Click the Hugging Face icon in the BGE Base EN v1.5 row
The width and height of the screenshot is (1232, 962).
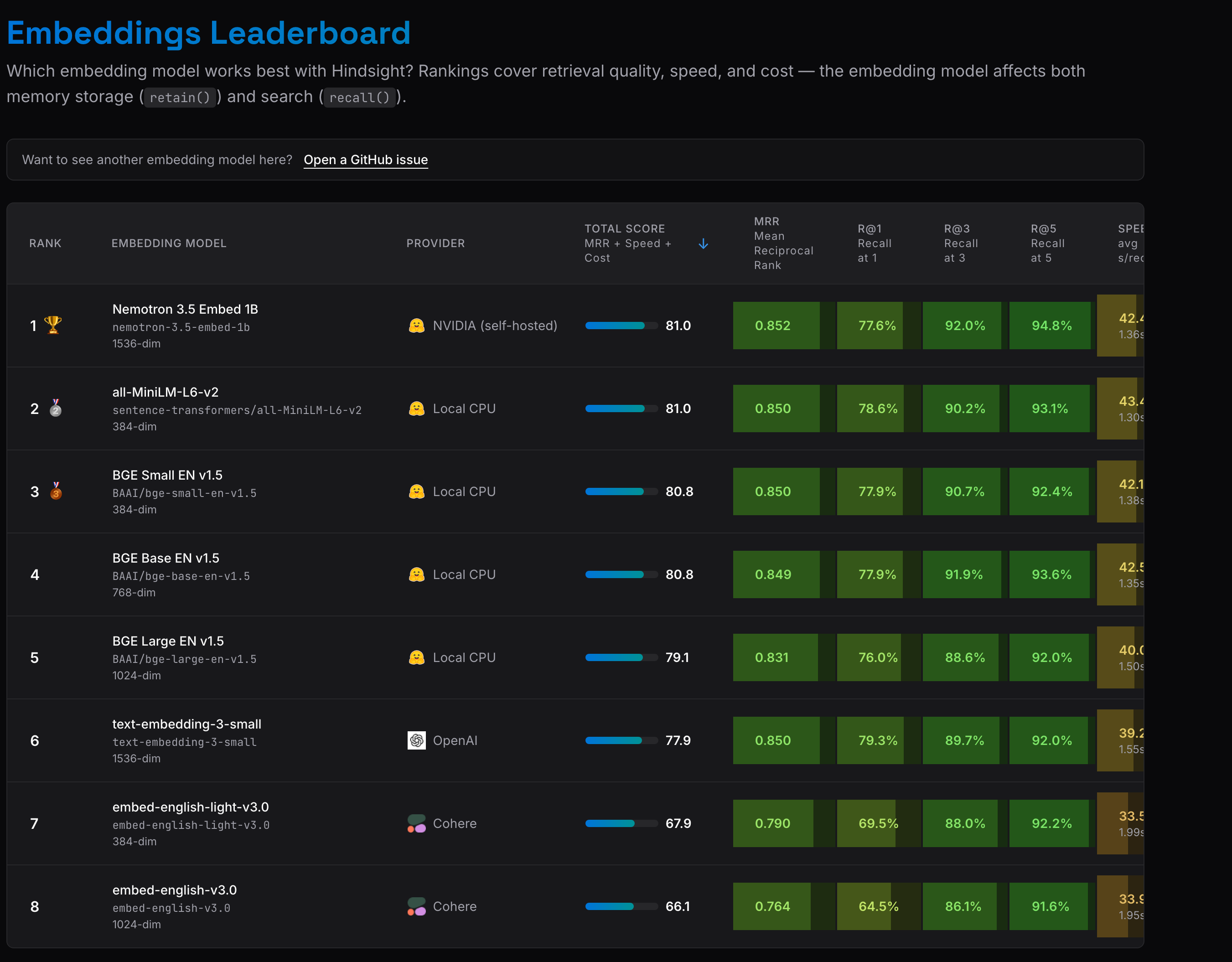(x=416, y=574)
